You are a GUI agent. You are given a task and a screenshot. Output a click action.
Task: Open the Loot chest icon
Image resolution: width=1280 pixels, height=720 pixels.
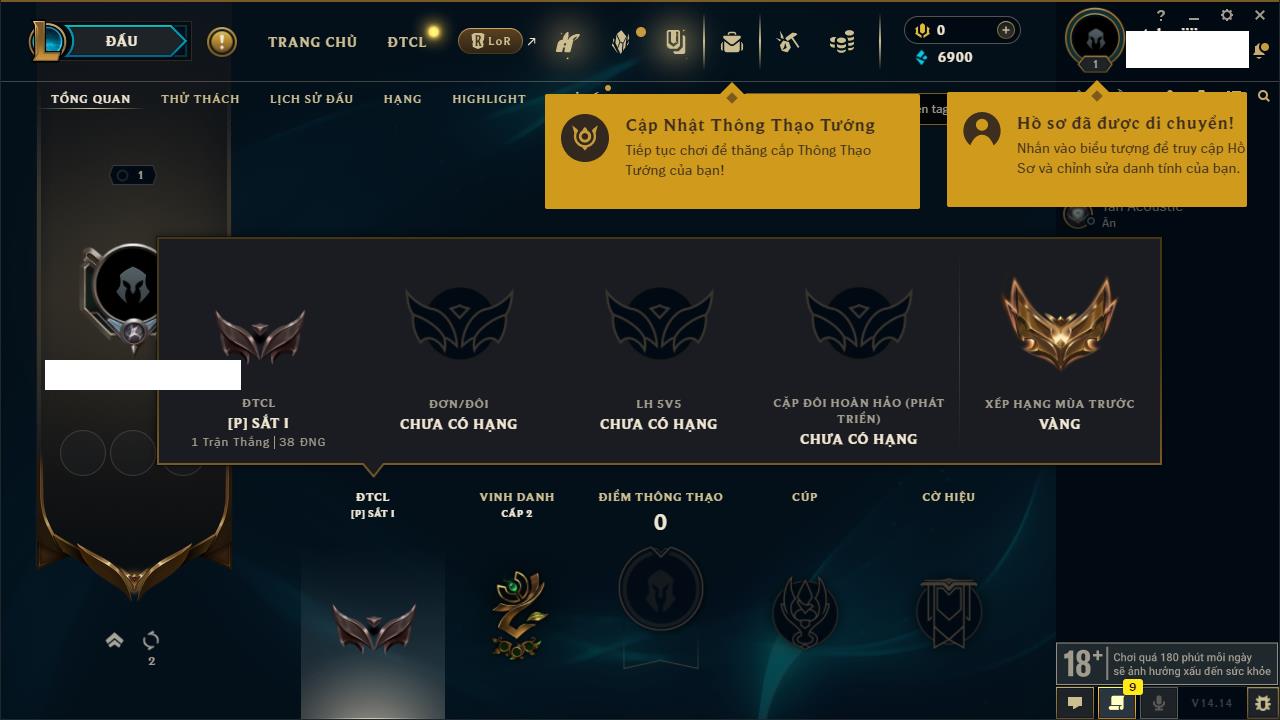pos(788,42)
